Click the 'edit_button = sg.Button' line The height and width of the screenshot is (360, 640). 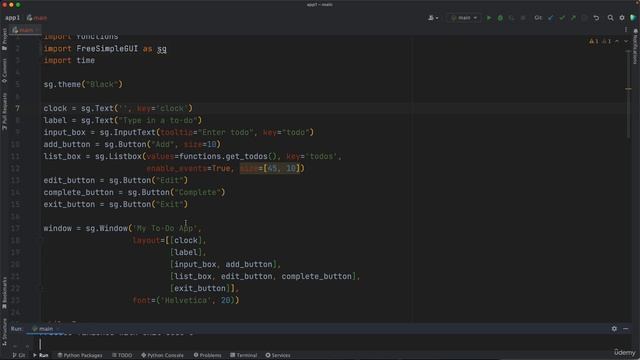click(116, 180)
